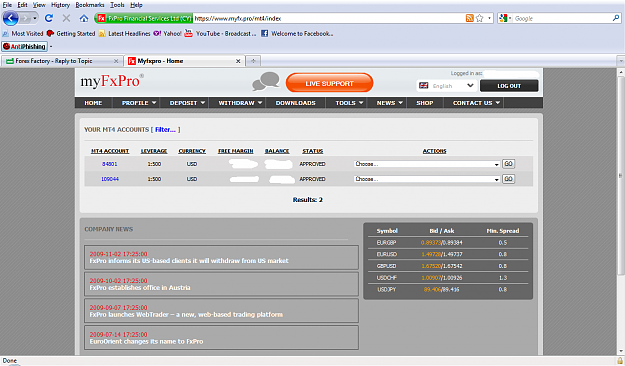Open actions dropdown for account 109044
625x366 pixels.
tap(426, 179)
